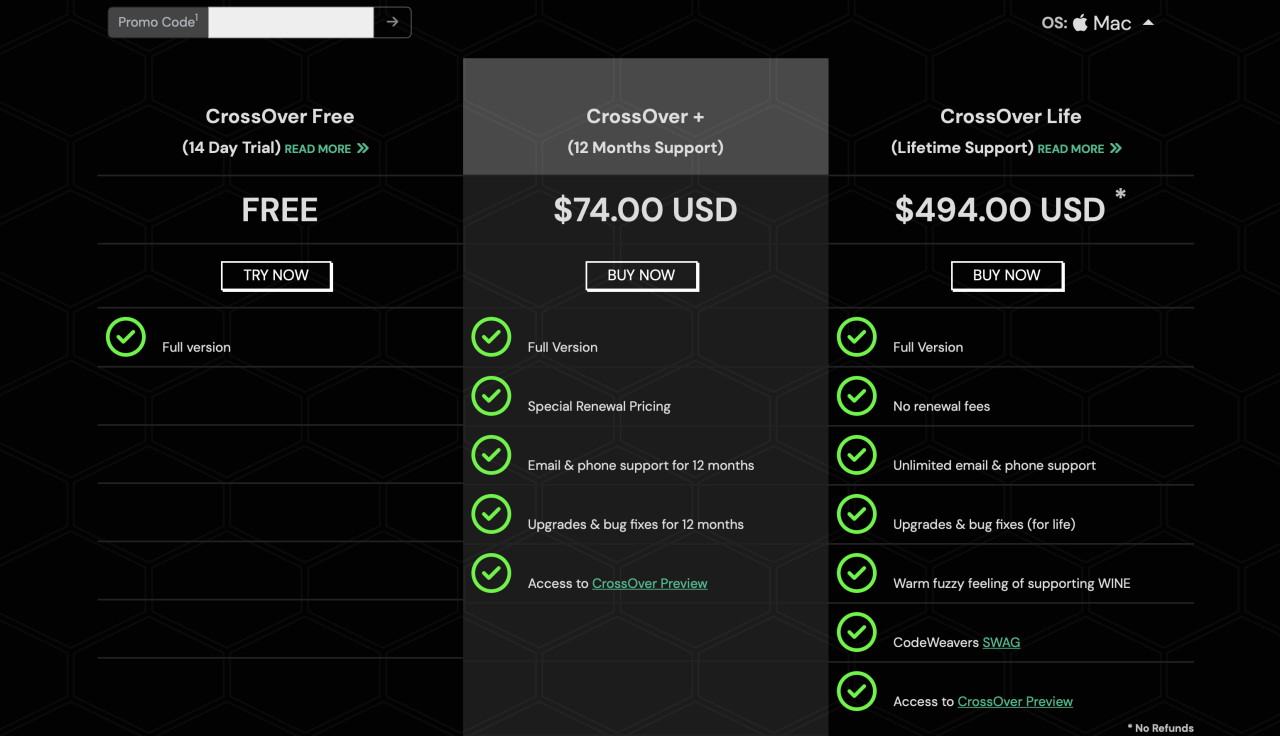
Task: Click the Promo Code input field
Action: (290, 22)
